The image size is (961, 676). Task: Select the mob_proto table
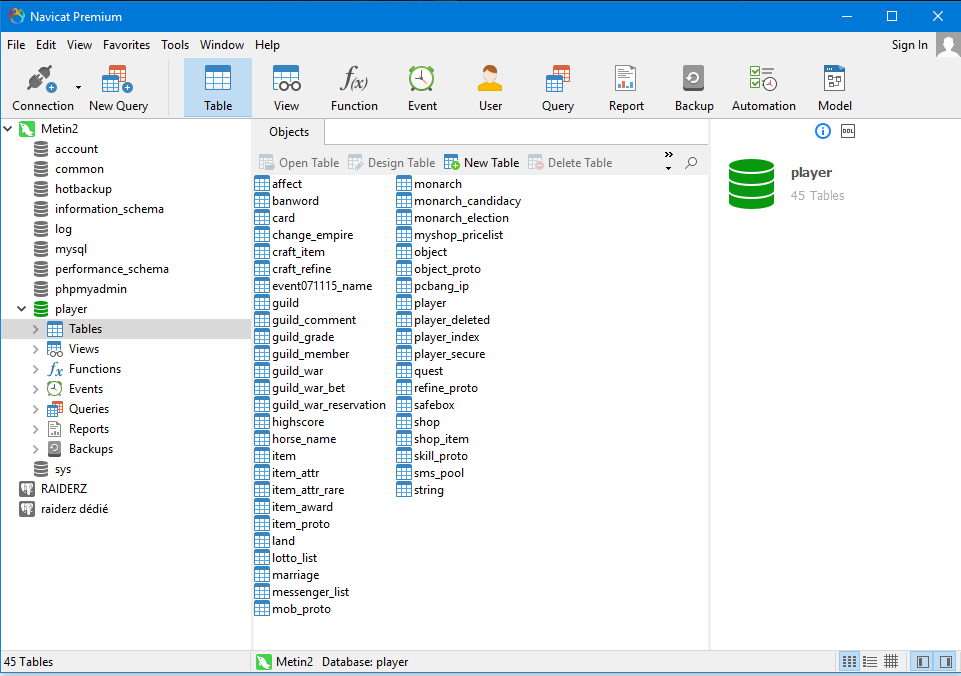tap(301, 609)
